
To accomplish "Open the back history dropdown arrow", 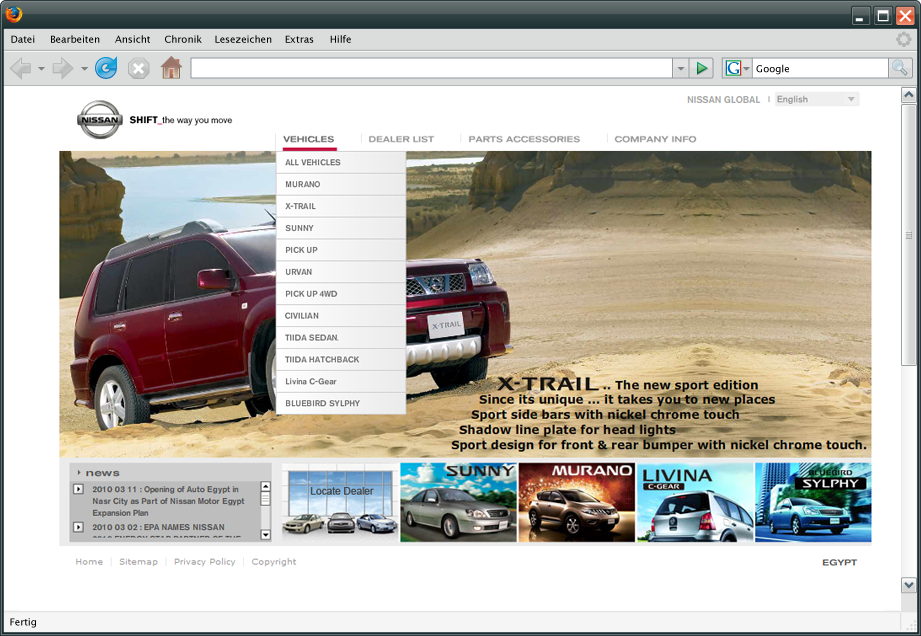I will pos(41,69).
